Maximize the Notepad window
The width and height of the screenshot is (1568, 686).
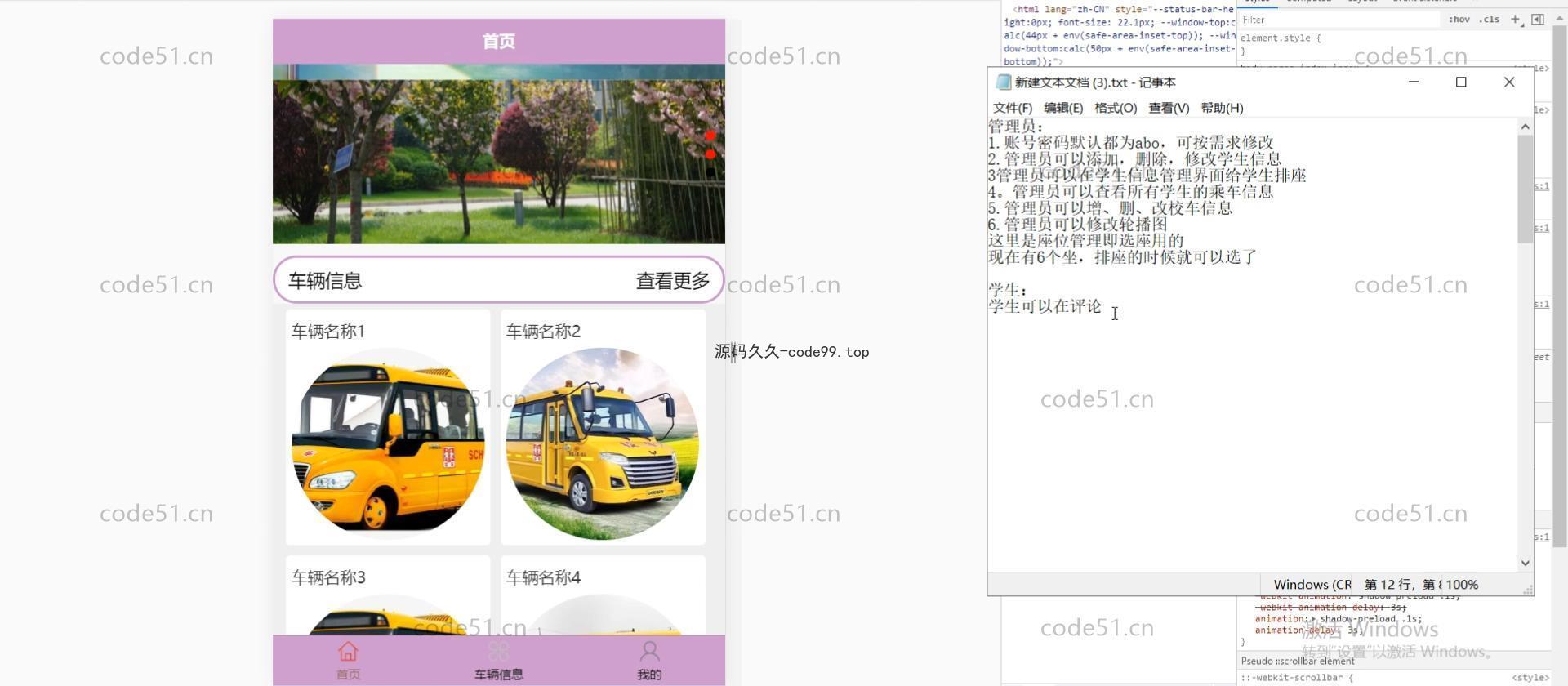[1461, 82]
